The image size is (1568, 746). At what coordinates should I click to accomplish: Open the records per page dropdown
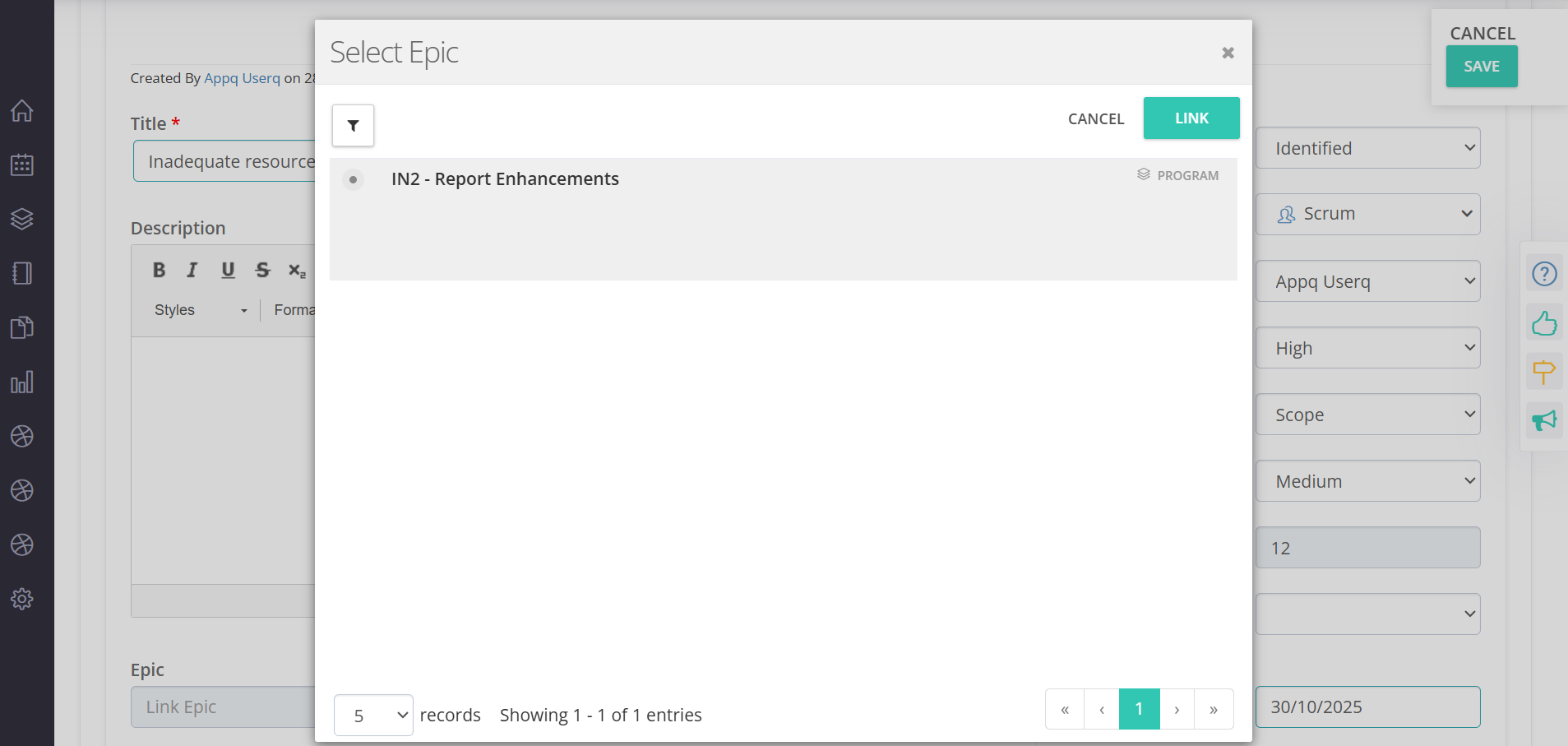pos(373,716)
